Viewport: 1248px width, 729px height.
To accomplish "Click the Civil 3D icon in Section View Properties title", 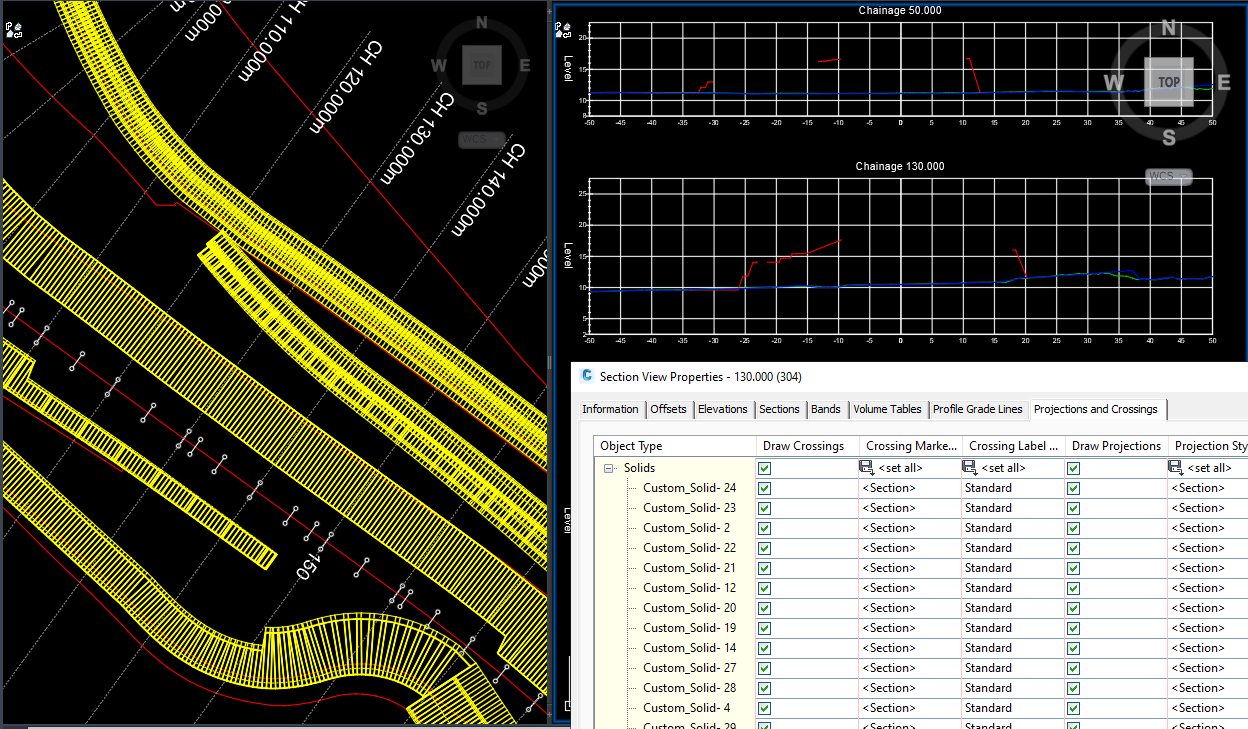I will (587, 377).
